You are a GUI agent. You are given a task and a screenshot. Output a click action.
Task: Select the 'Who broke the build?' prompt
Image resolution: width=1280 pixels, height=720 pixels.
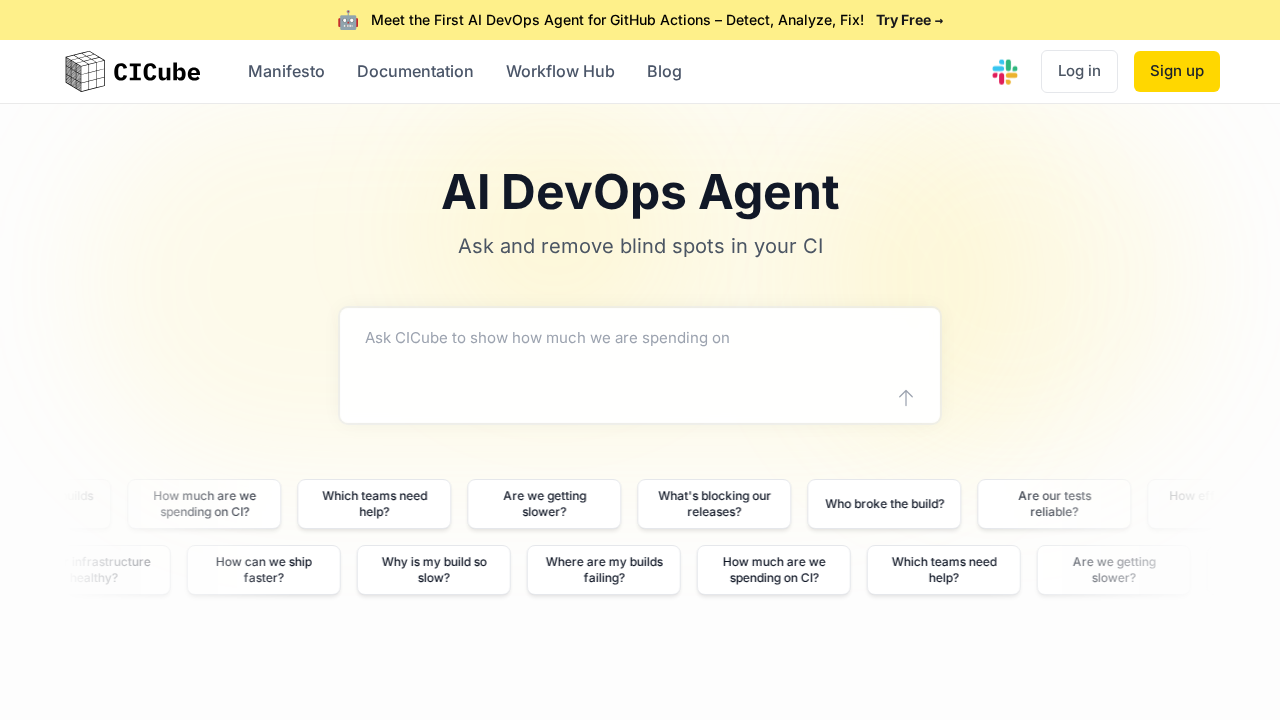pyautogui.click(x=884, y=503)
